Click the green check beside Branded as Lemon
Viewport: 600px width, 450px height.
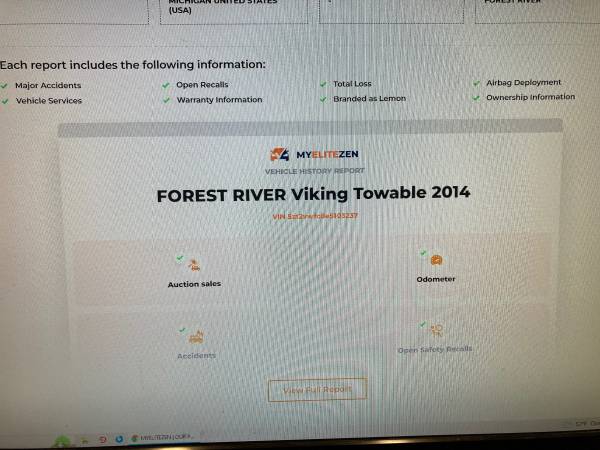click(x=323, y=99)
